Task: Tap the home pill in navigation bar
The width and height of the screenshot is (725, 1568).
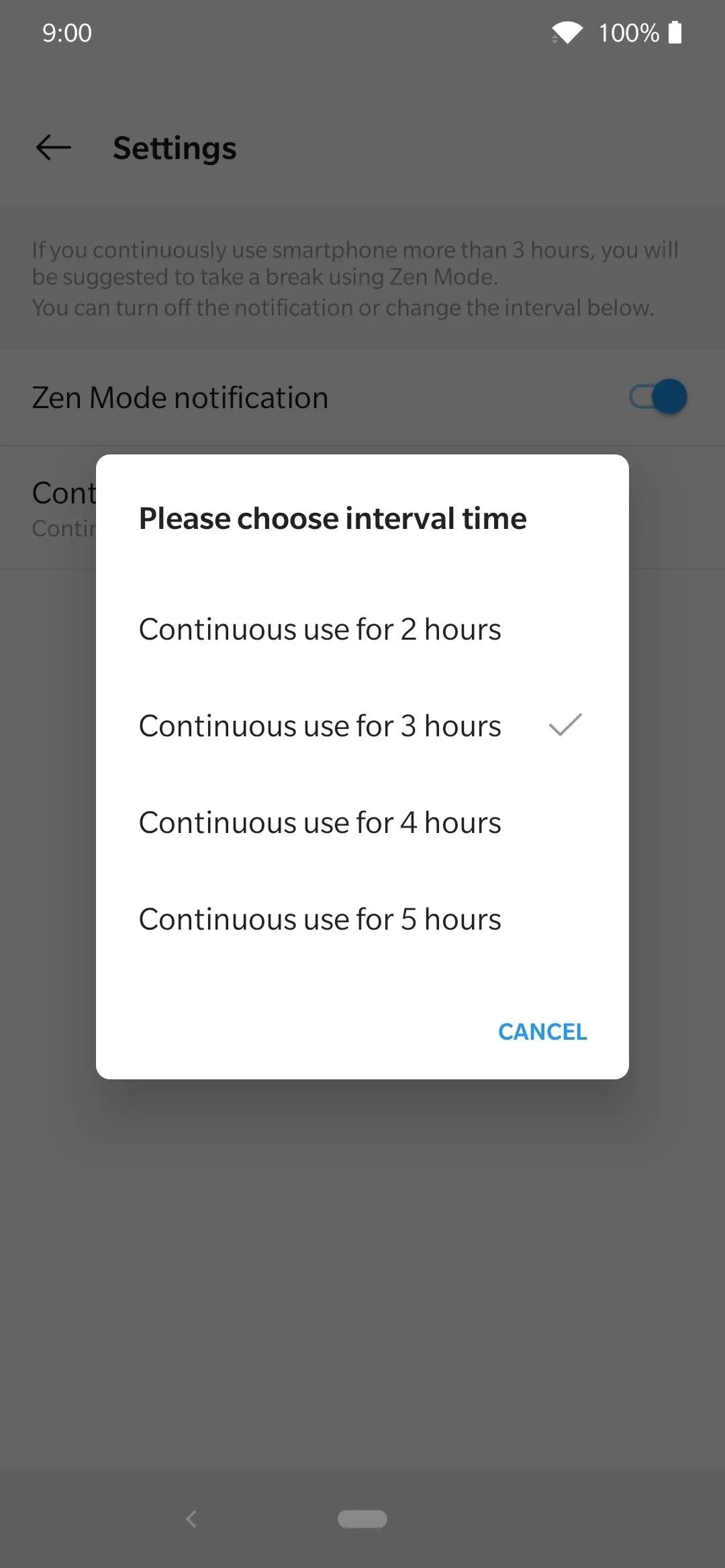Action: click(362, 1518)
